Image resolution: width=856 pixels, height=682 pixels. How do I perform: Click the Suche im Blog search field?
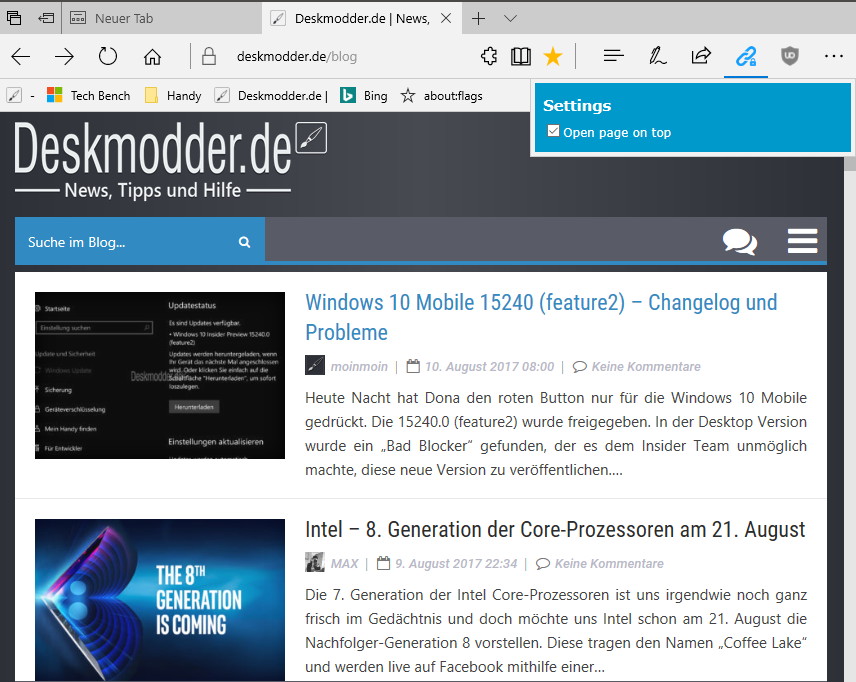[129, 242]
